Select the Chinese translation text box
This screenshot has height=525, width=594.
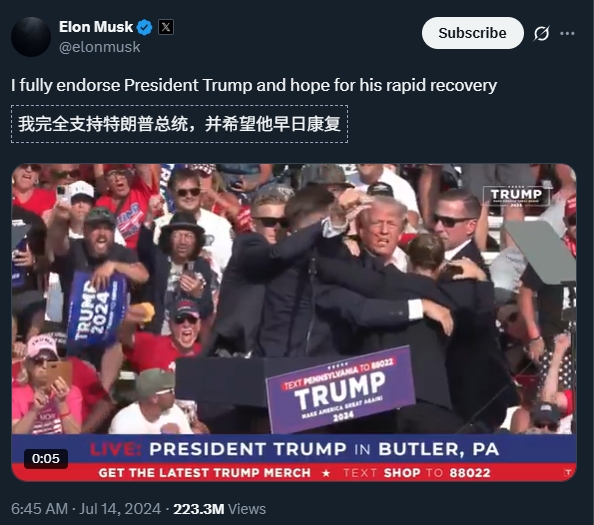click(179, 124)
